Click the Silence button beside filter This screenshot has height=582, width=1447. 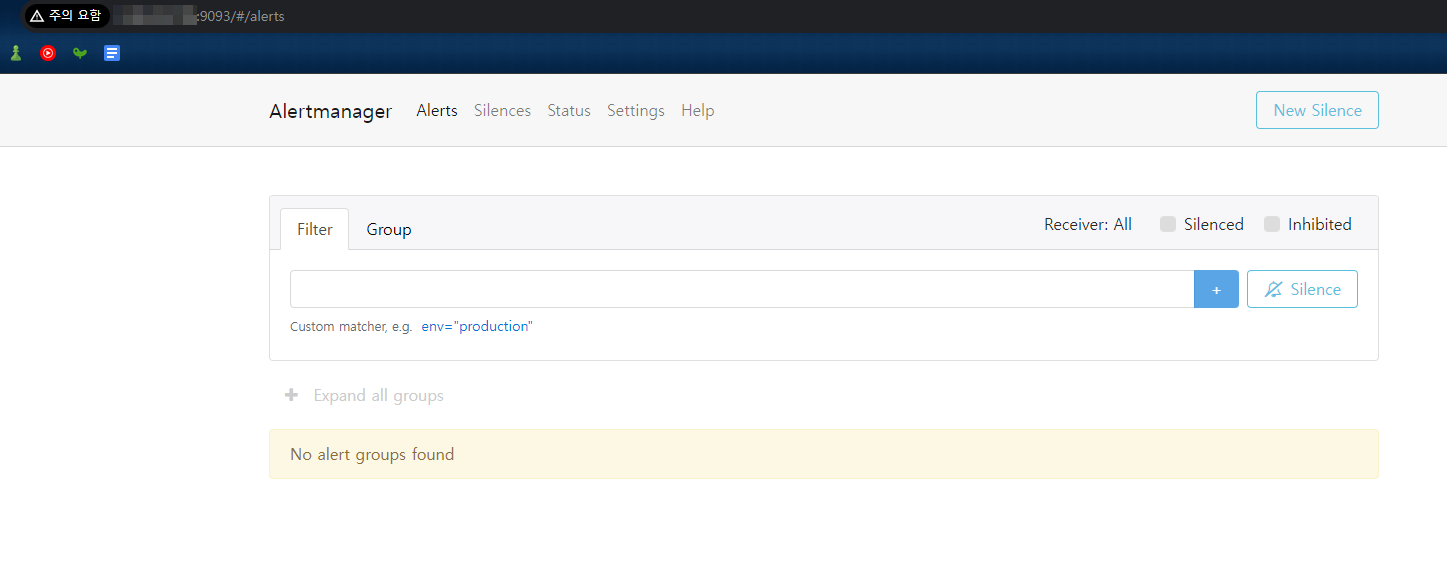pos(1302,289)
